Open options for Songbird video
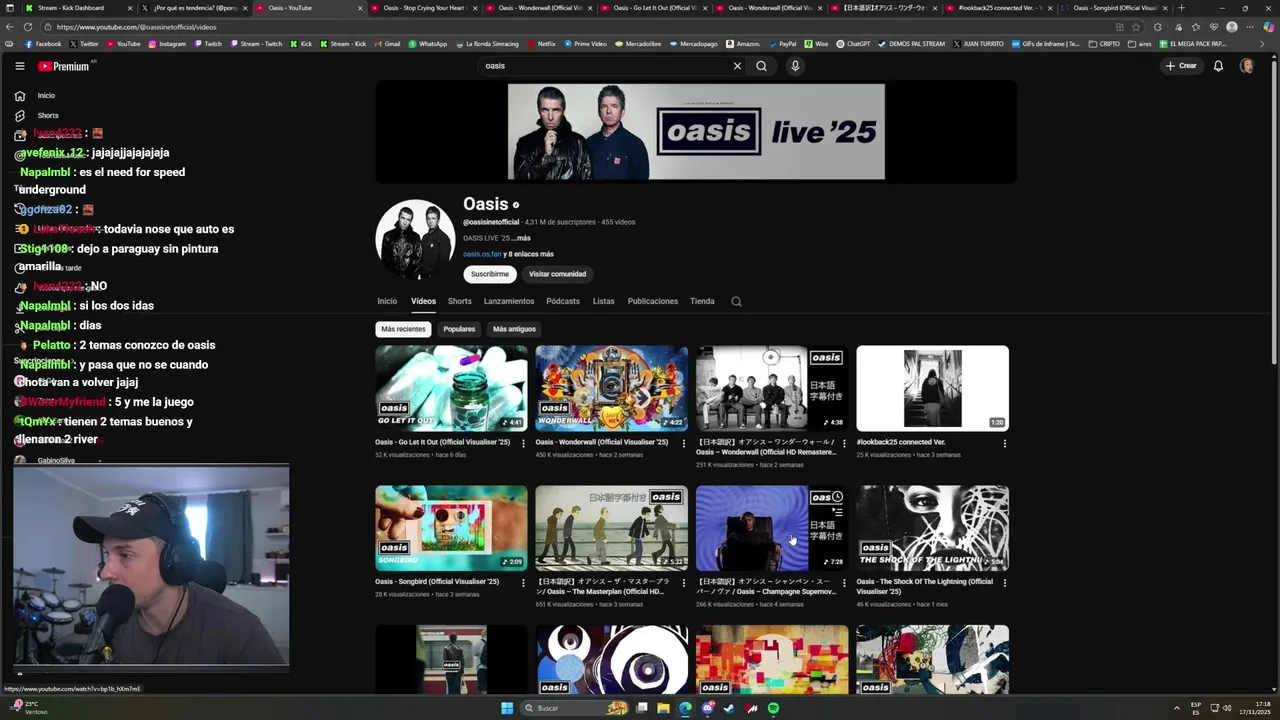Screen dimensions: 1280x720 (x=523, y=583)
